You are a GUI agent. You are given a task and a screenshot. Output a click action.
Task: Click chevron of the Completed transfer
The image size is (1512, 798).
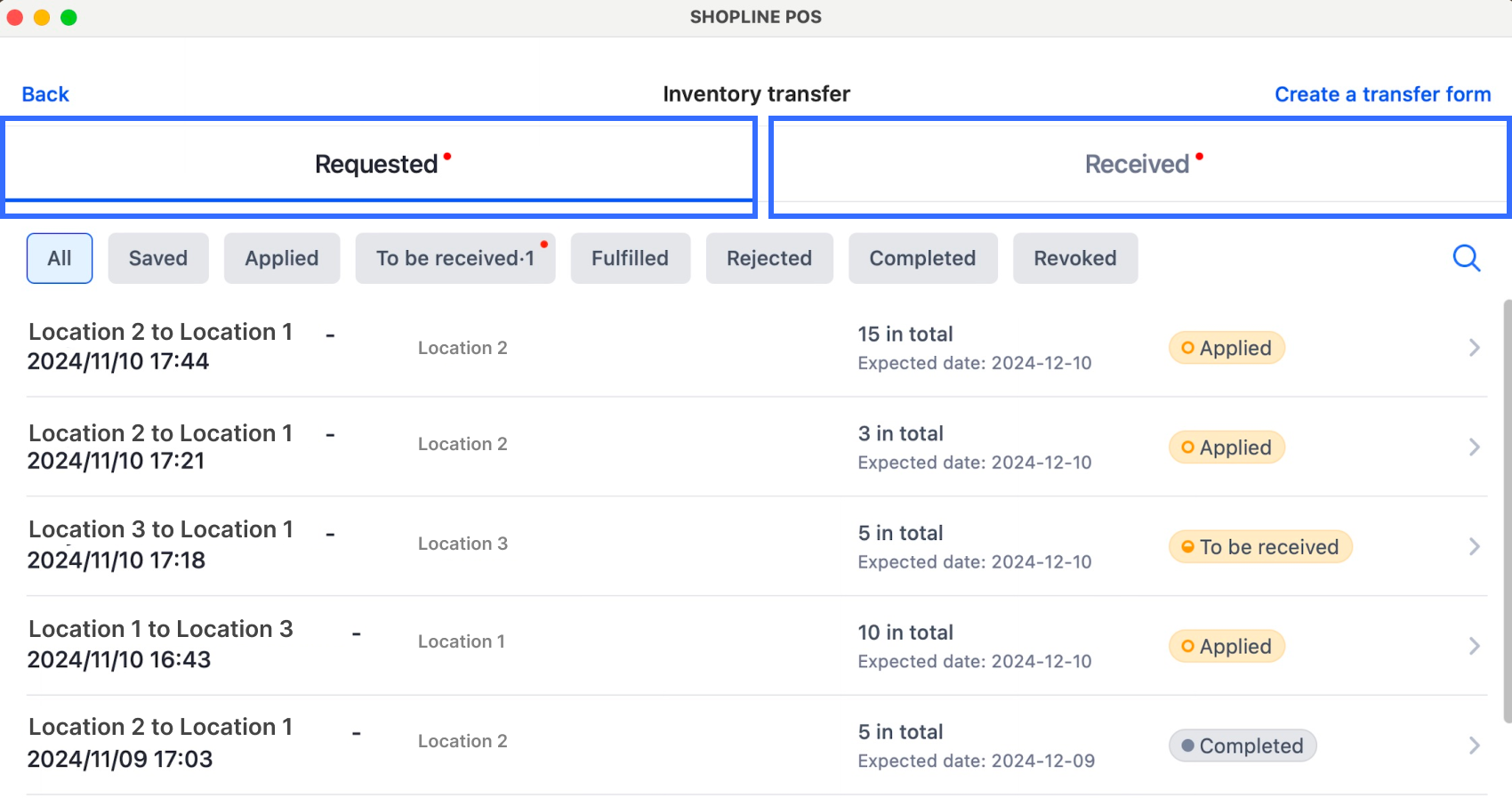point(1474,746)
